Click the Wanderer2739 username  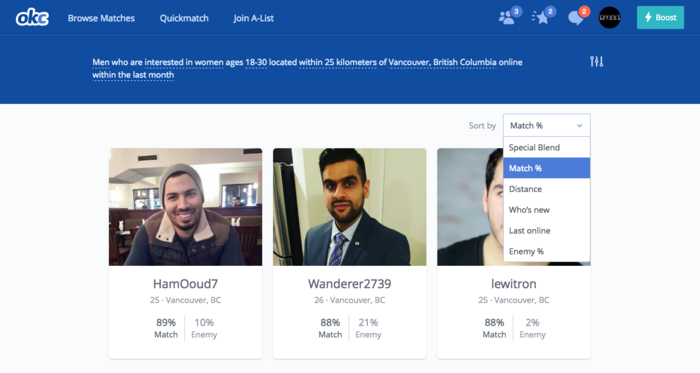(x=350, y=284)
